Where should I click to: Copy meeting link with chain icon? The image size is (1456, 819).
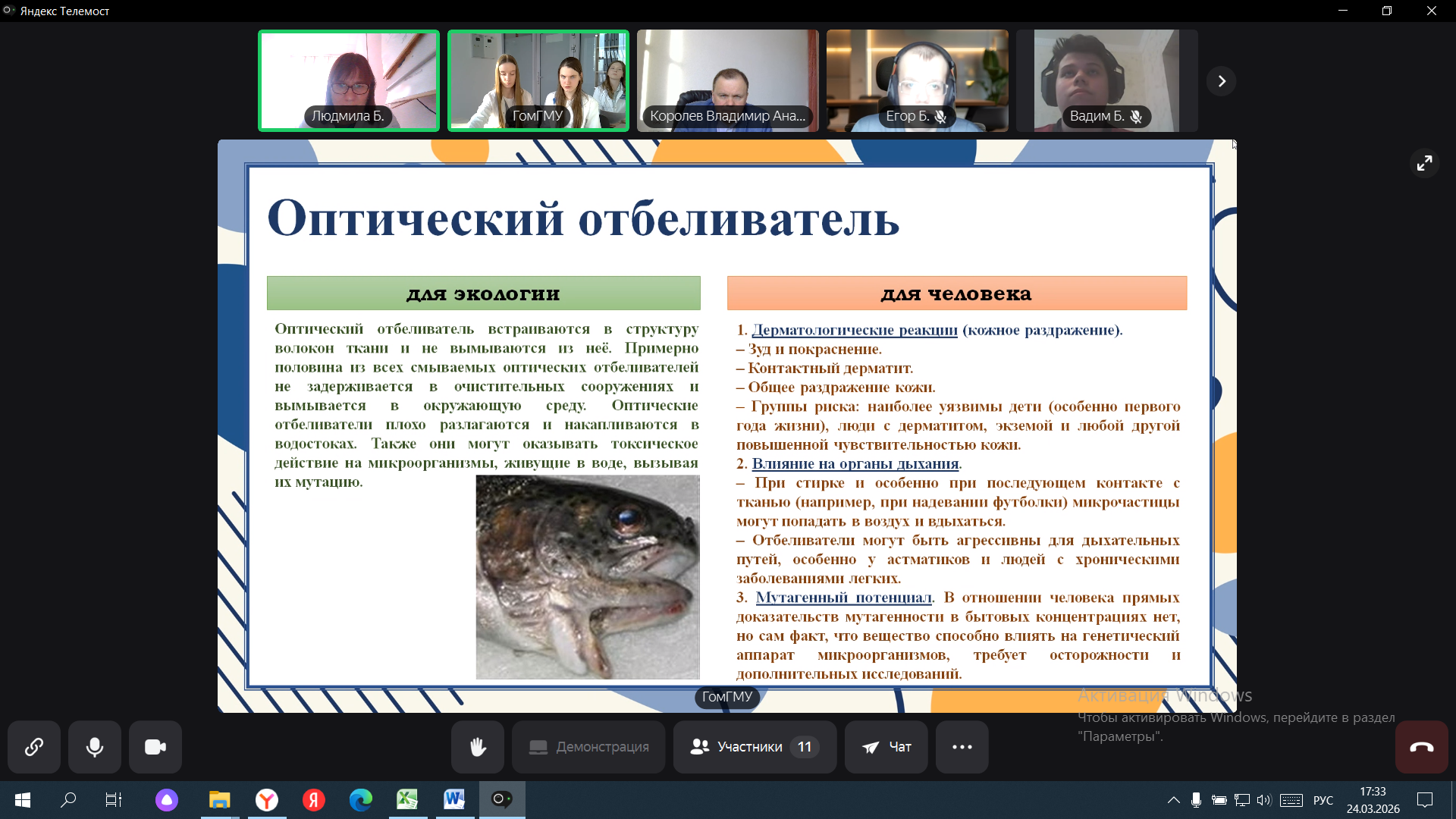(x=34, y=747)
